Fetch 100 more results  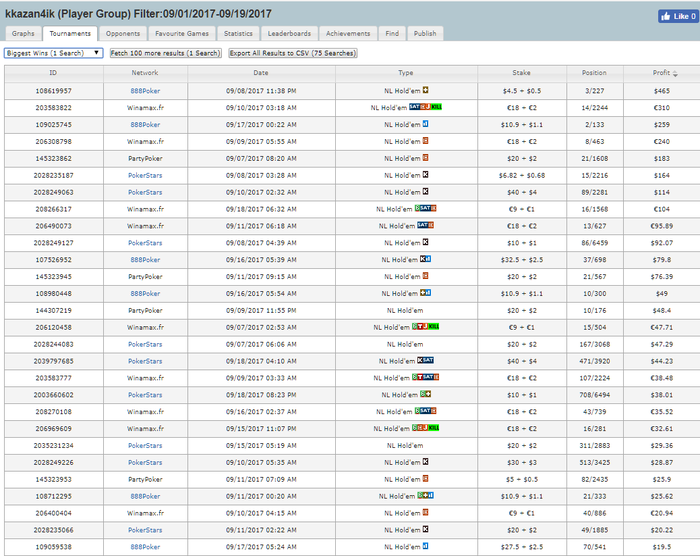[166, 53]
